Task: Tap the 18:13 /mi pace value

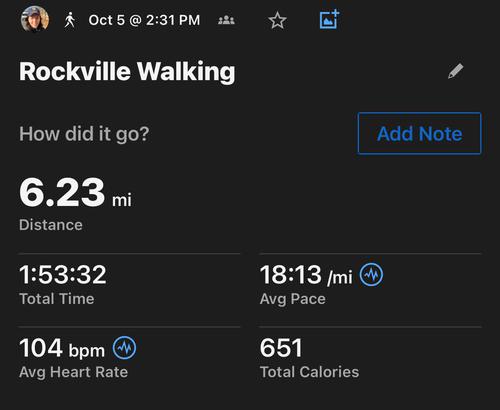Action: tap(306, 275)
